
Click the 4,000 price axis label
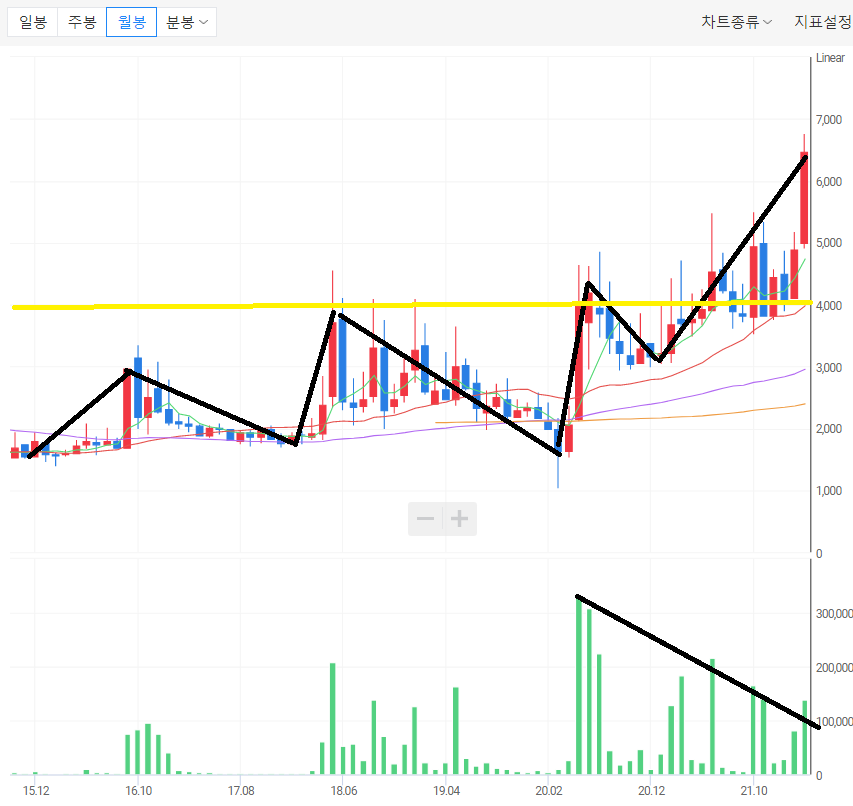[x=829, y=306]
